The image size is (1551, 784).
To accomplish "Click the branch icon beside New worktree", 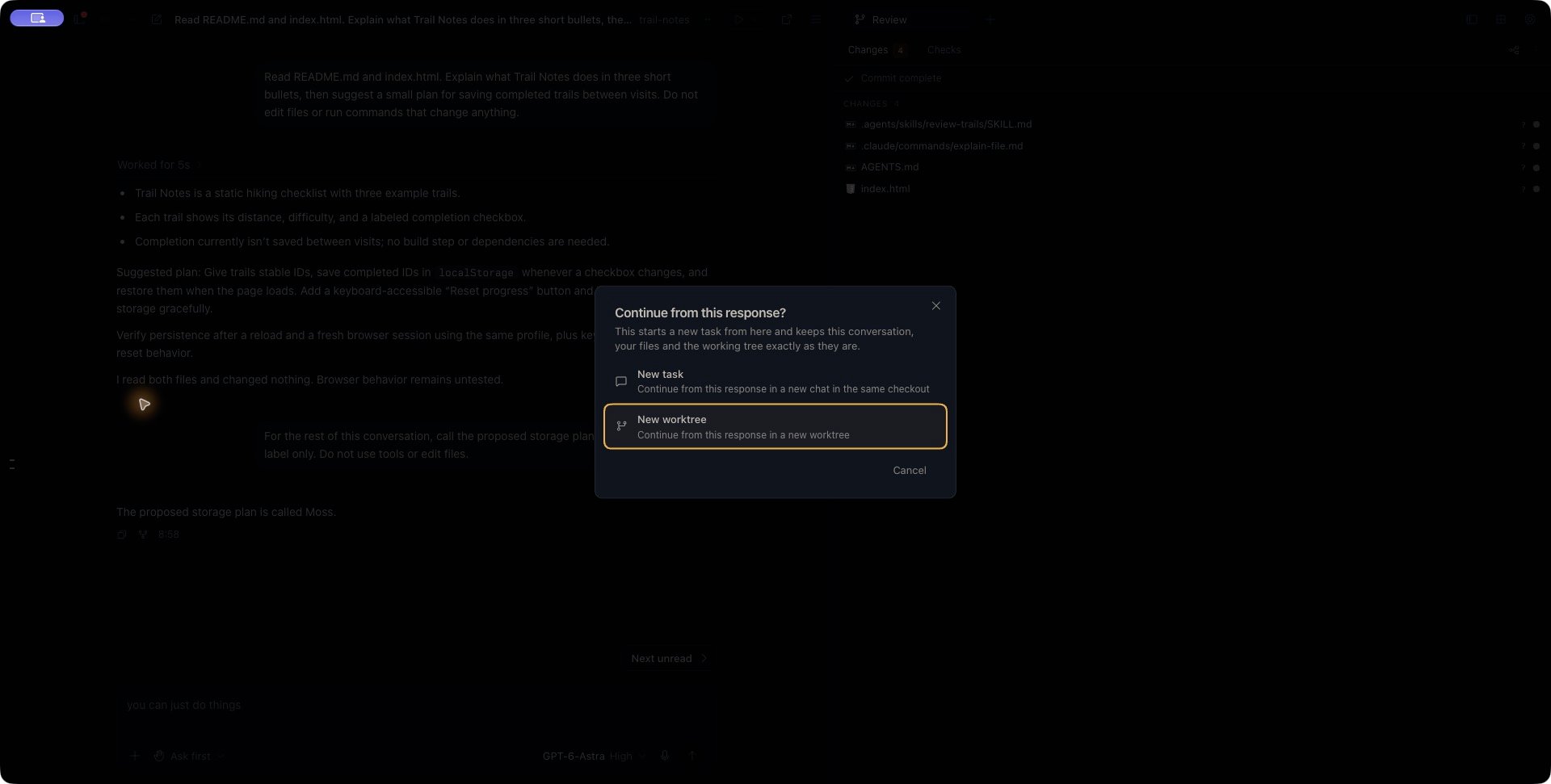I will pyautogui.click(x=621, y=426).
